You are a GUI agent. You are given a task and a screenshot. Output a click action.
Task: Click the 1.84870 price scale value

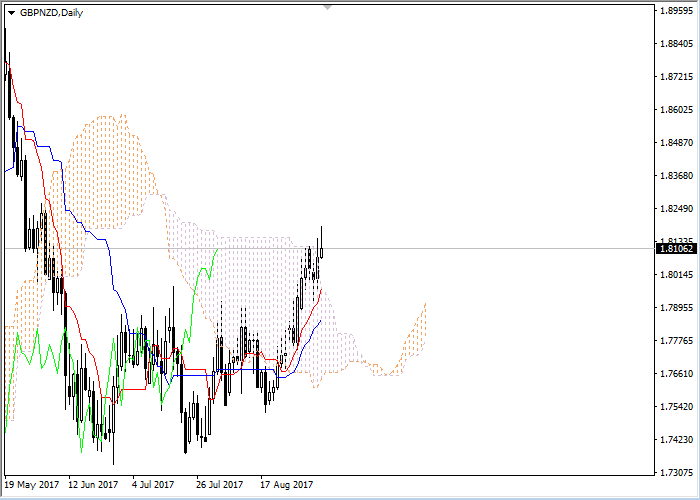tap(677, 142)
